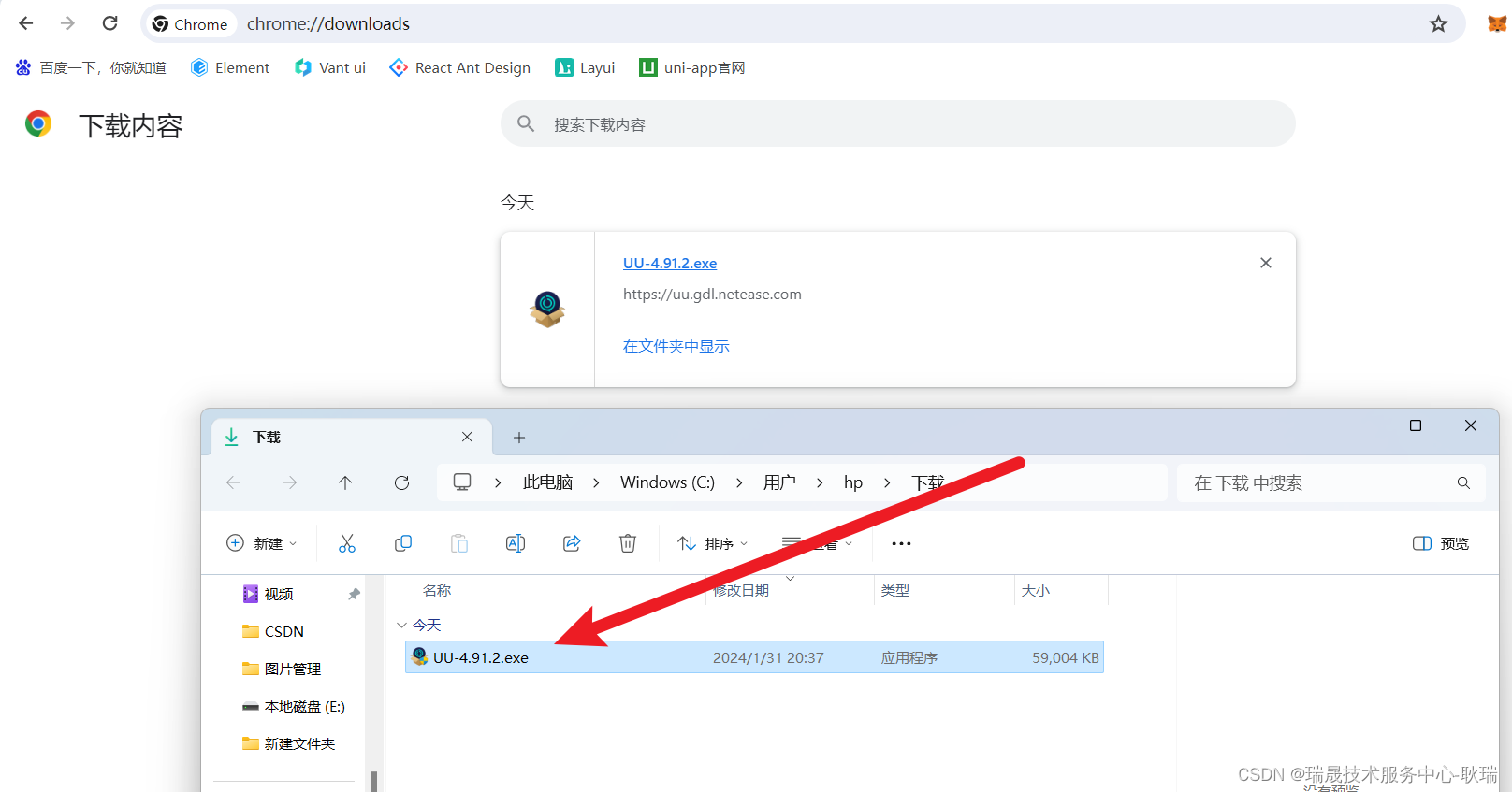Select the UU-4.91.2.exe file row
1512x792 pixels.
754,657
